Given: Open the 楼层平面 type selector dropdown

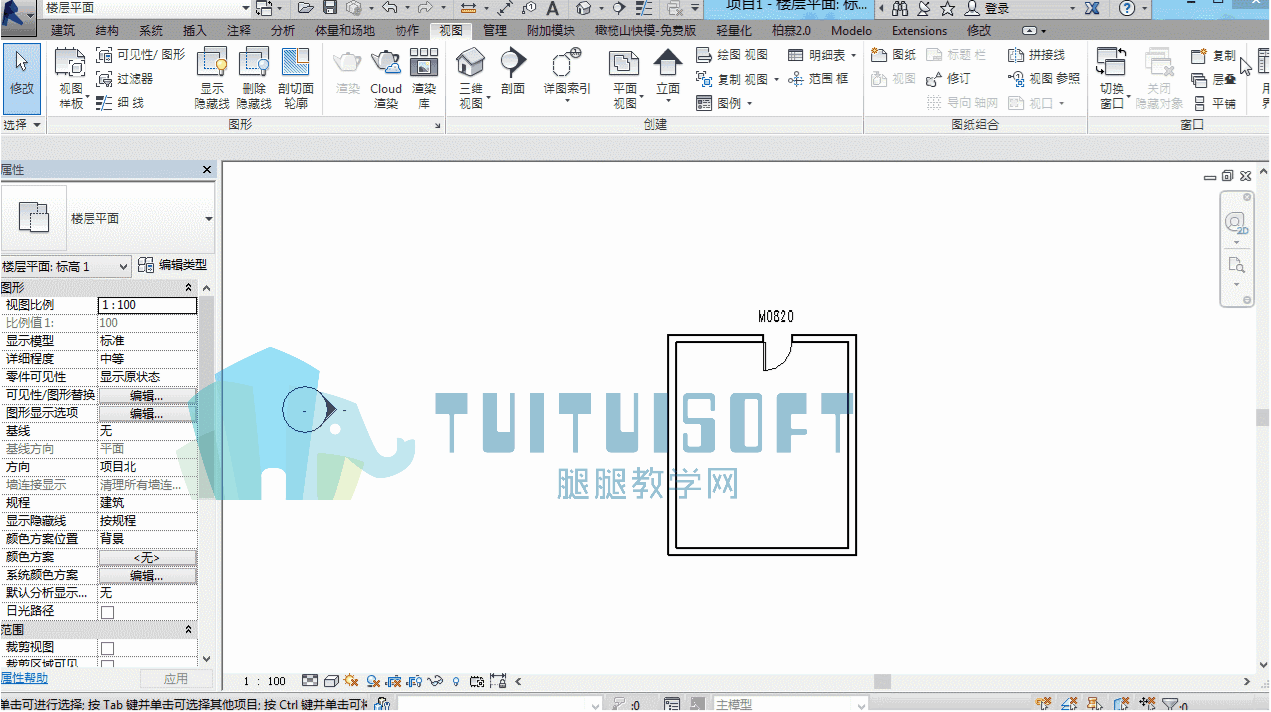Looking at the screenshot, I should (x=208, y=219).
